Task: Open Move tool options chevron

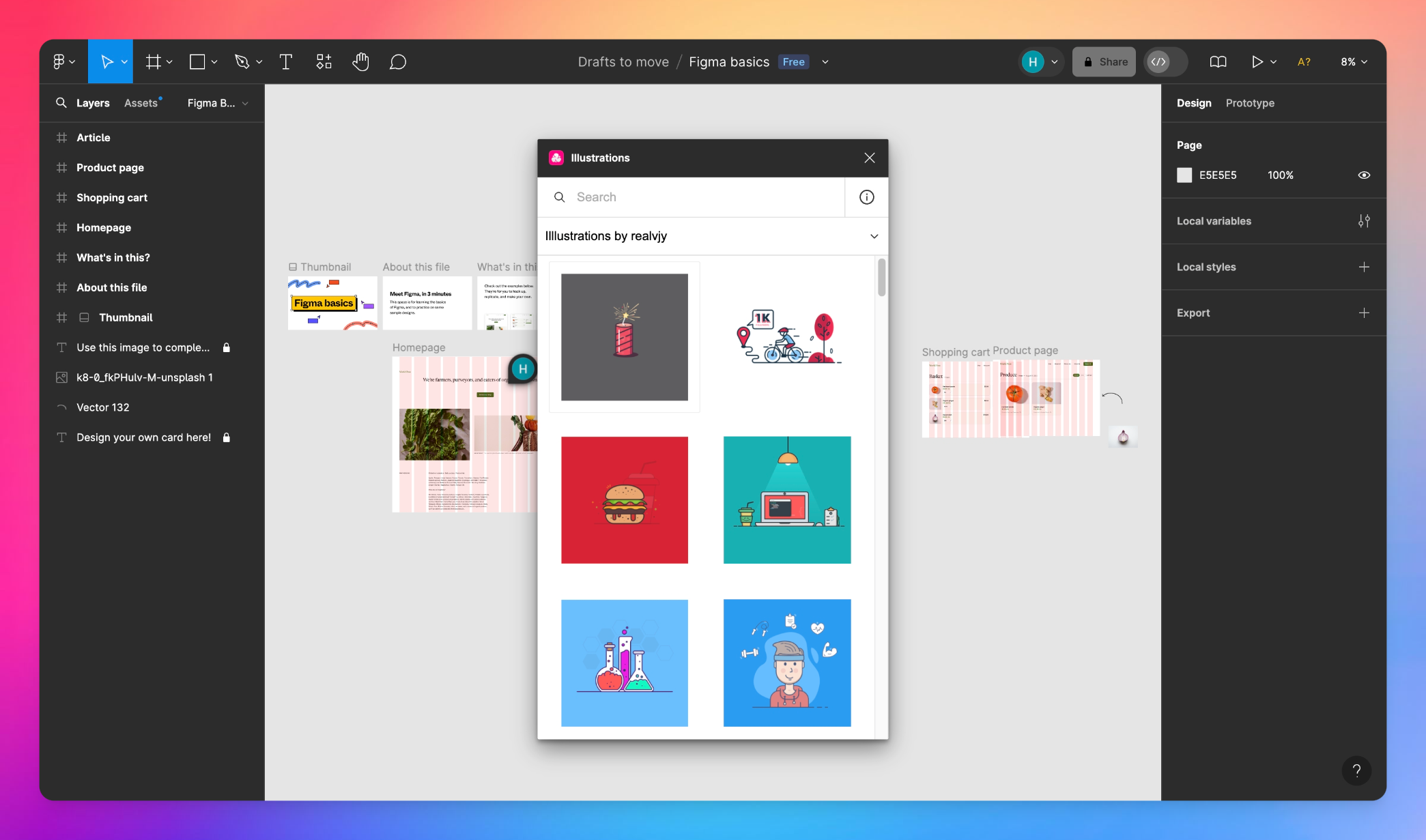Action: (124, 62)
